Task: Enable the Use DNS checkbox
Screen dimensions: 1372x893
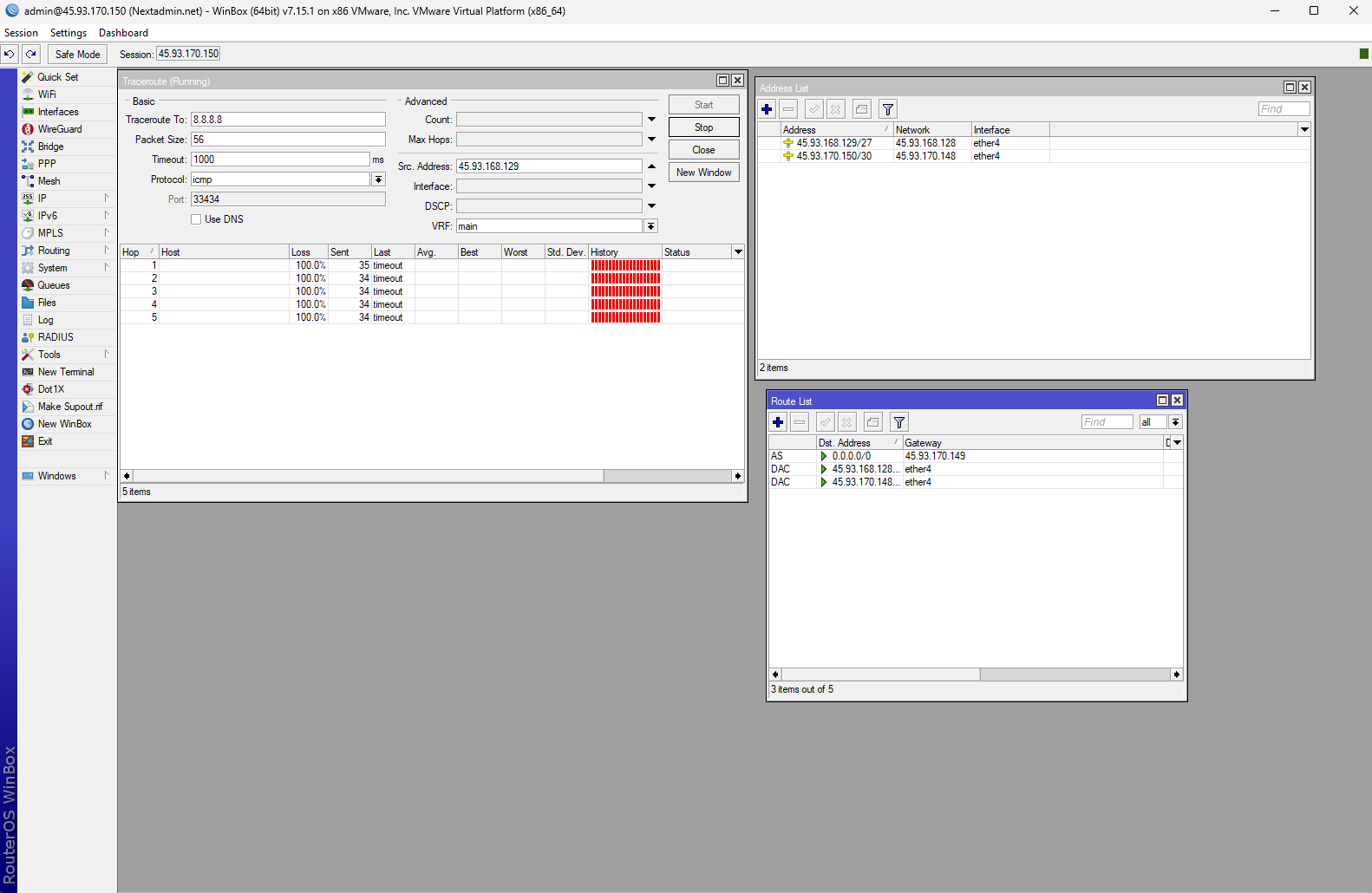Action: (196, 219)
